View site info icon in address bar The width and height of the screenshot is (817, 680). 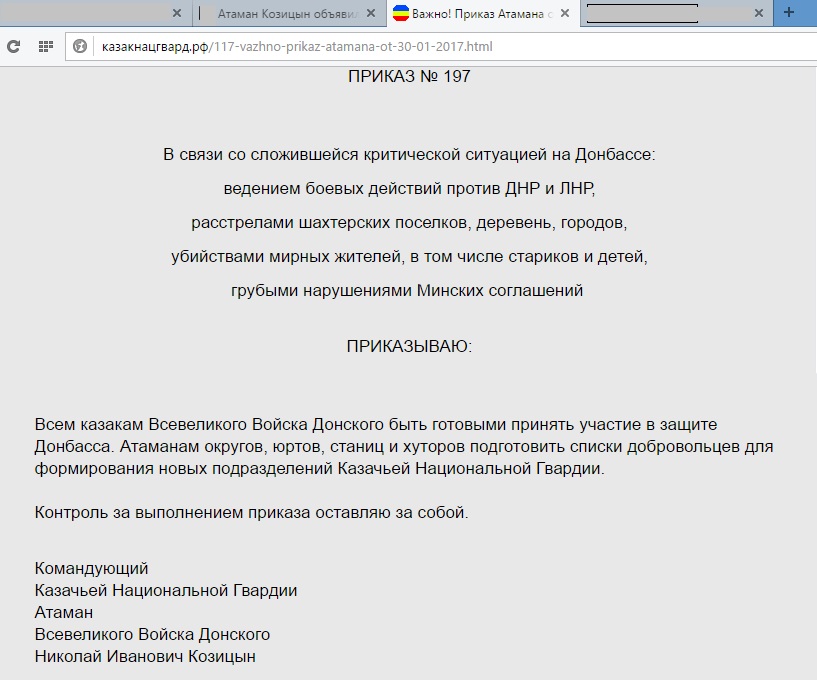point(80,47)
